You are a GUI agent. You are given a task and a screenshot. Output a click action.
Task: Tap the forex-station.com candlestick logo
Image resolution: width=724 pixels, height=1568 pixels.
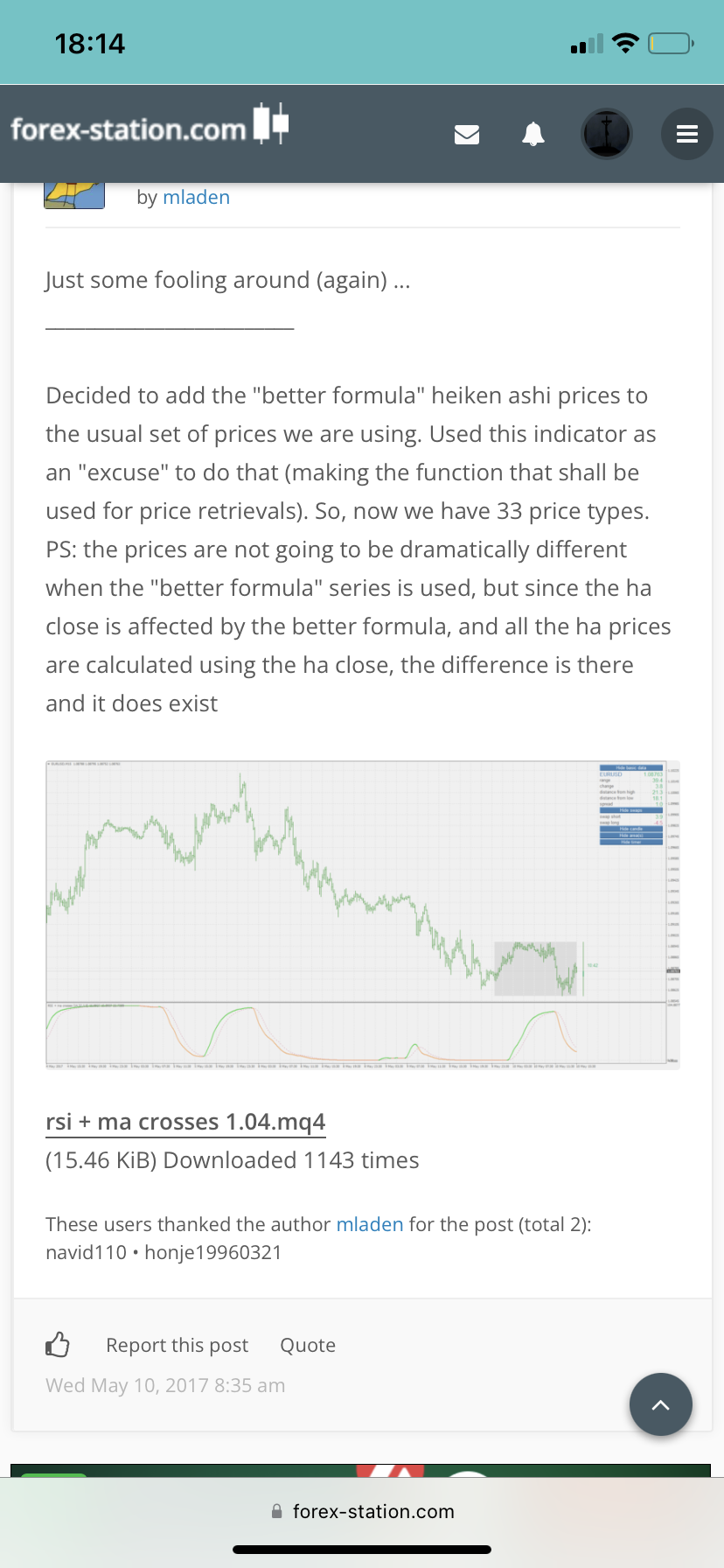[150, 128]
